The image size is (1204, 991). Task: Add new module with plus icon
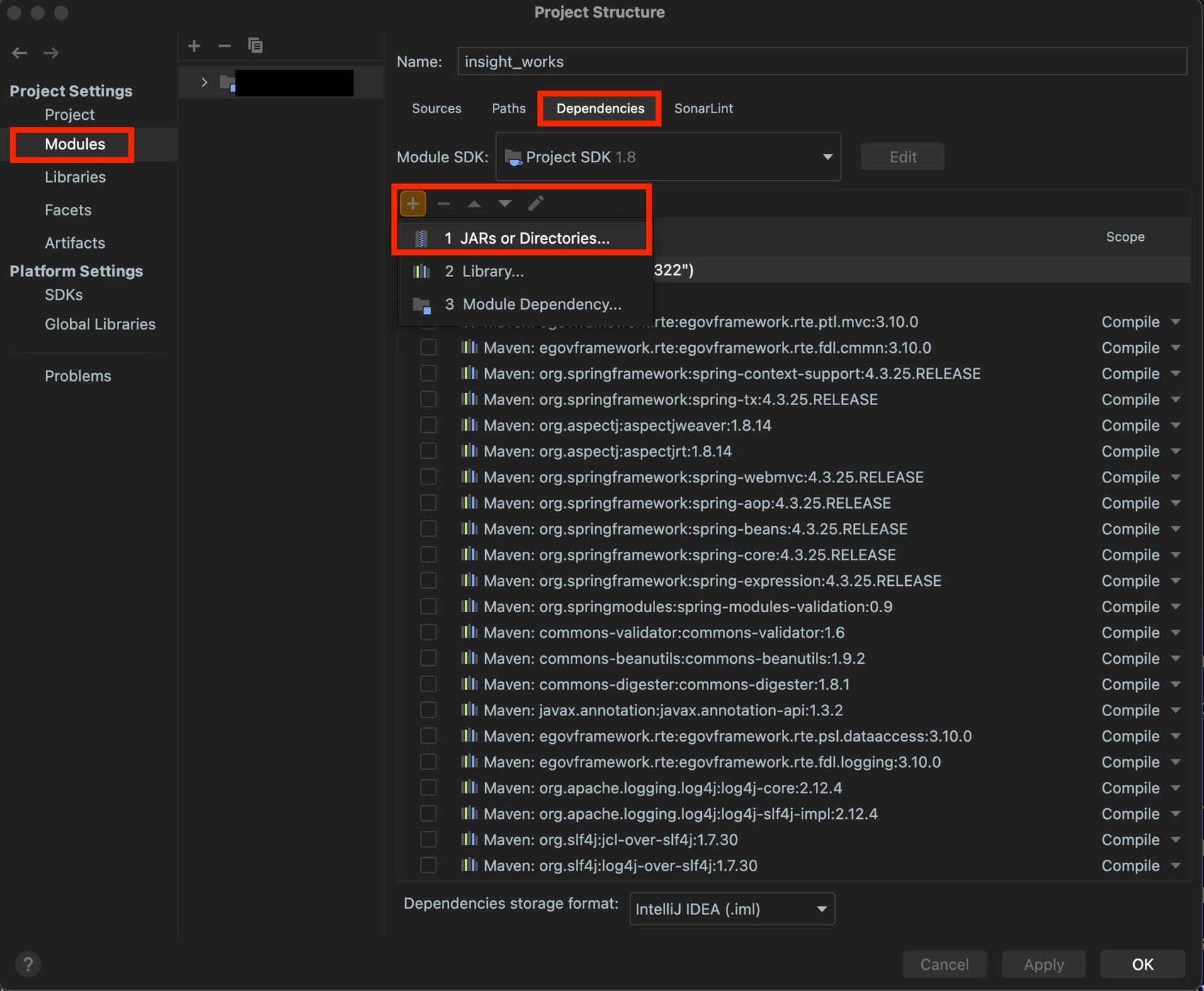tap(194, 46)
